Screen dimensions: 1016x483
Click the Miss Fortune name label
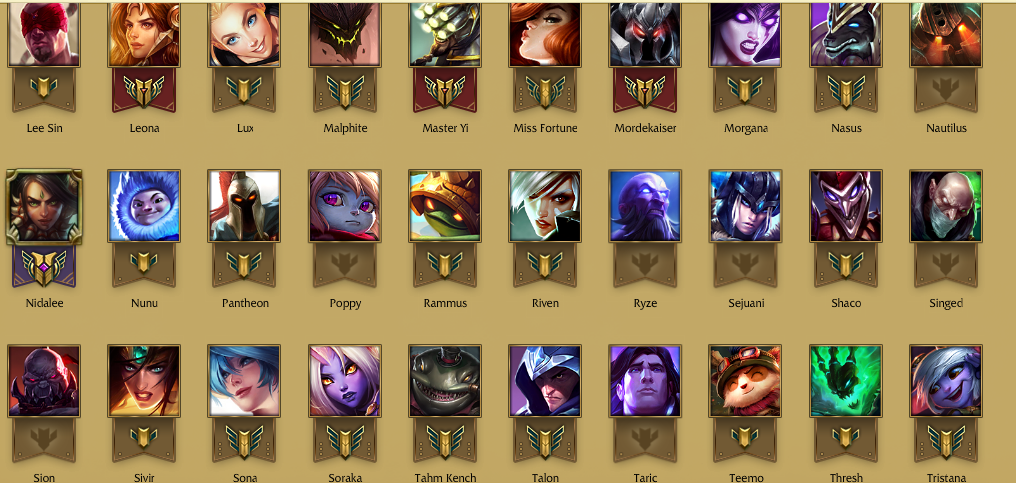pos(545,128)
